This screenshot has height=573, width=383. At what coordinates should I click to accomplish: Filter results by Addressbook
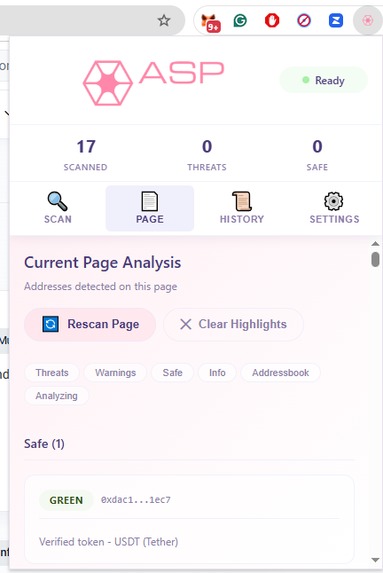(x=280, y=373)
